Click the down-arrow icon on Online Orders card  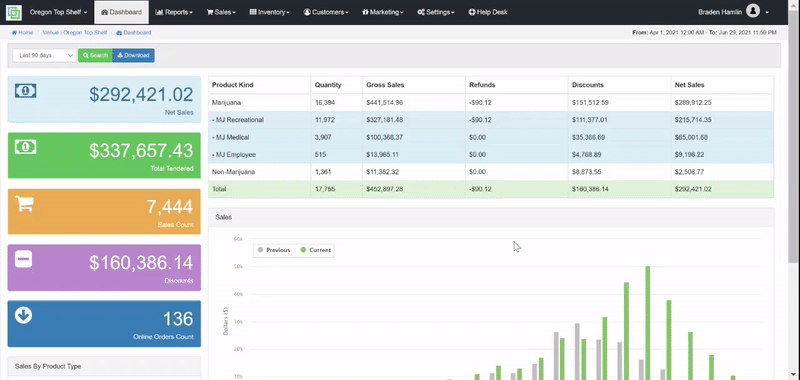(x=23, y=315)
